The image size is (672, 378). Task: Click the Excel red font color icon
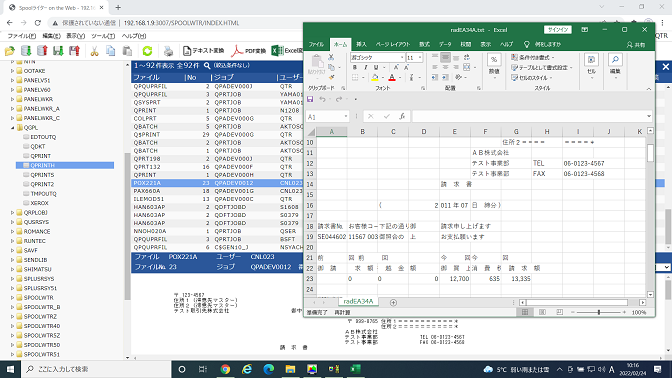[392, 78]
